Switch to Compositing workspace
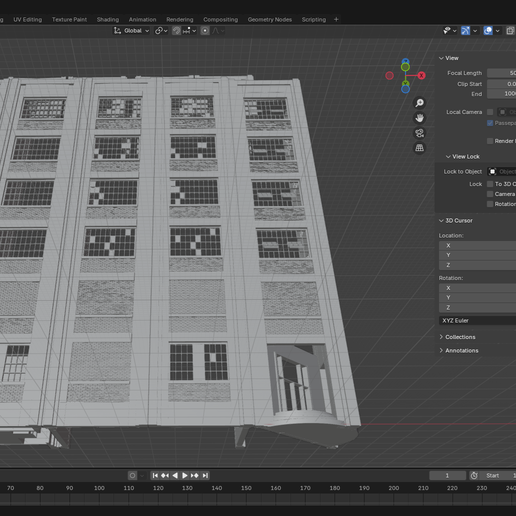Screen dimensions: 516x516 [x=221, y=19]
